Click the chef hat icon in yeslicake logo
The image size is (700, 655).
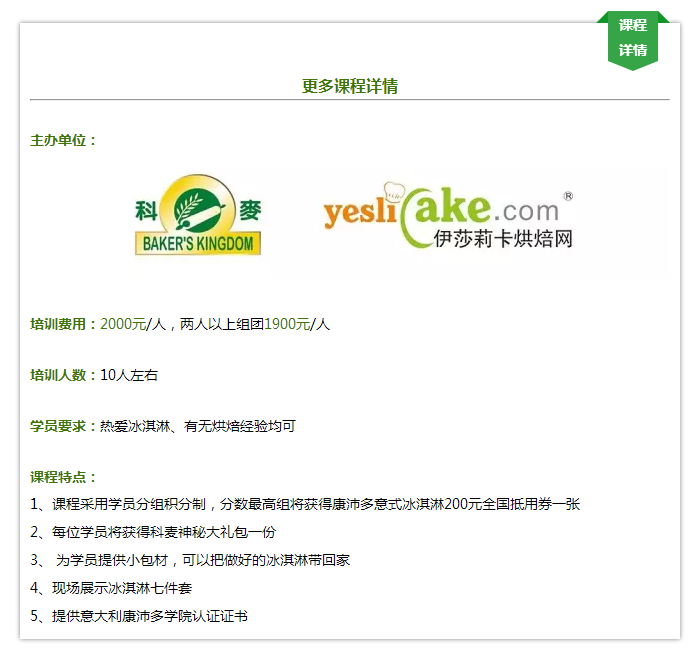click(x=394, y=193)
